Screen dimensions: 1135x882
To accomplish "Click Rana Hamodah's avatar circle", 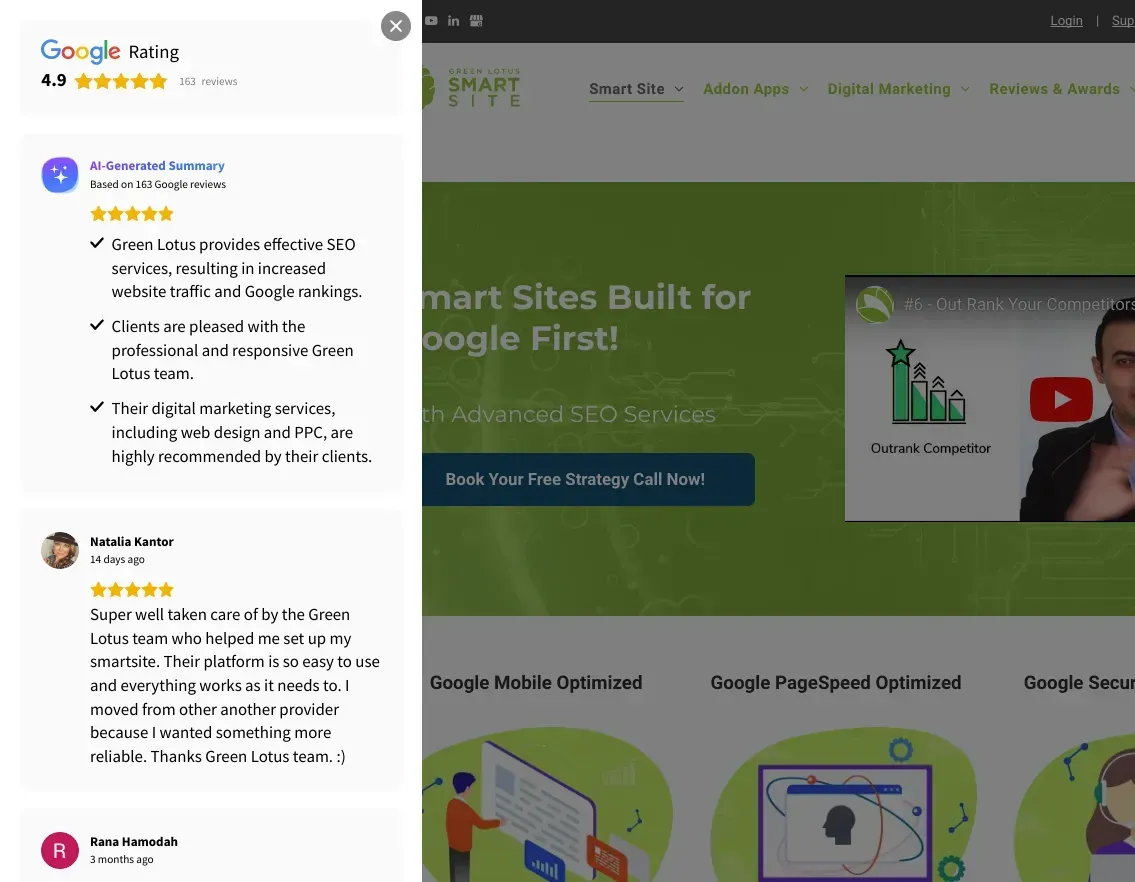I will click(60, 850).
